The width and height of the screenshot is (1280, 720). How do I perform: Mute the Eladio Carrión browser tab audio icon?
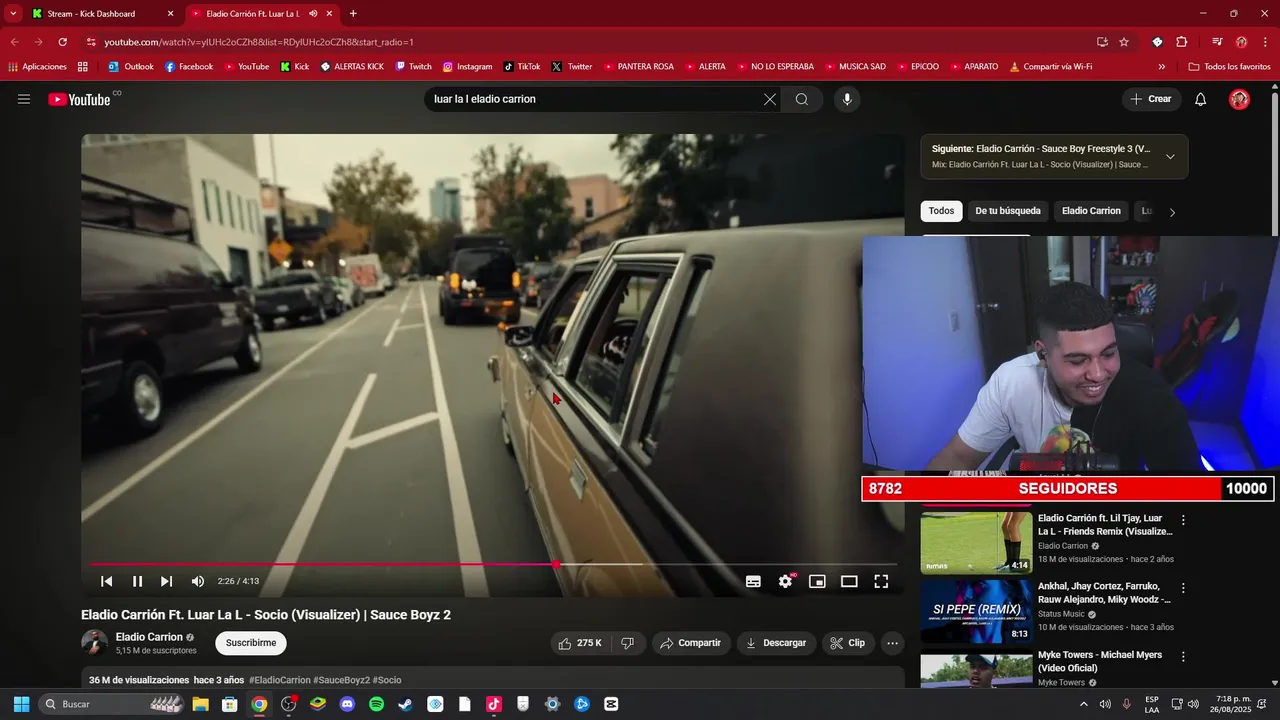(x=314, y=14)
